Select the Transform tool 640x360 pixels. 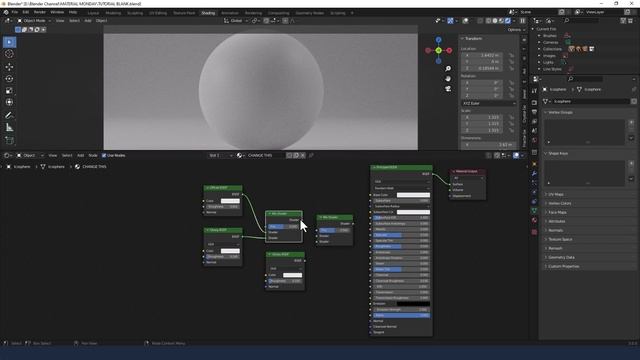click(x=9, y=102)
